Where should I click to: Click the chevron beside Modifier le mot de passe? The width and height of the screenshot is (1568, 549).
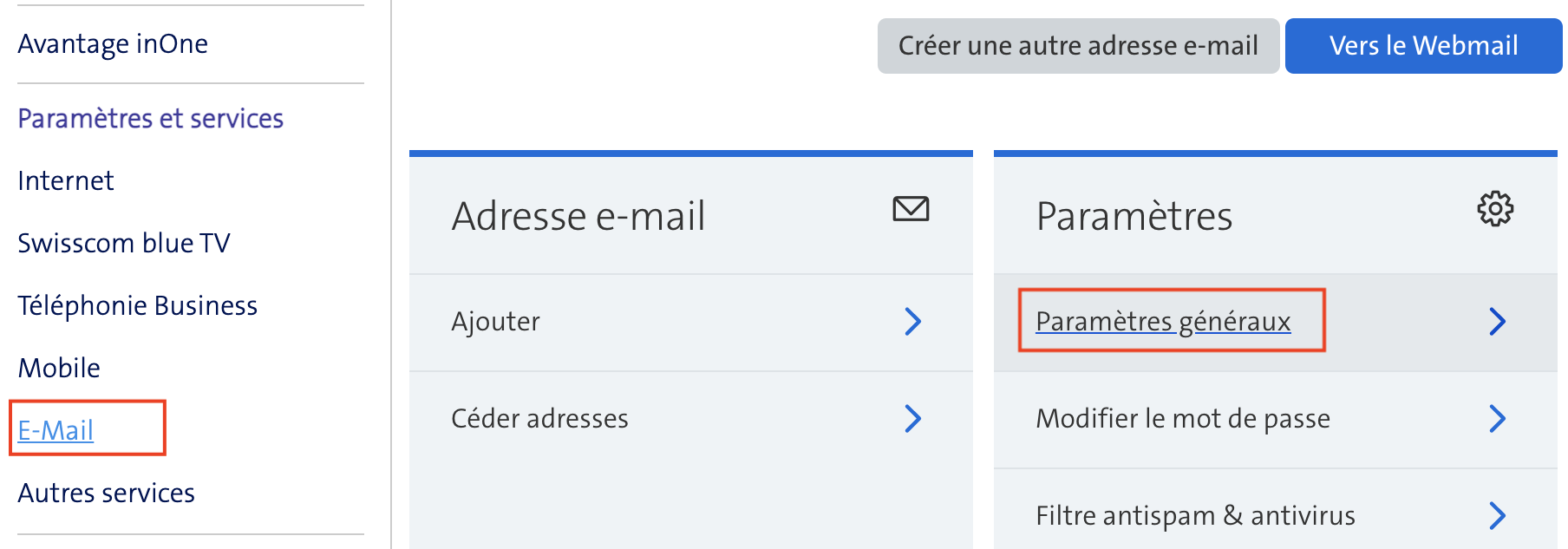pos(1497,419)
